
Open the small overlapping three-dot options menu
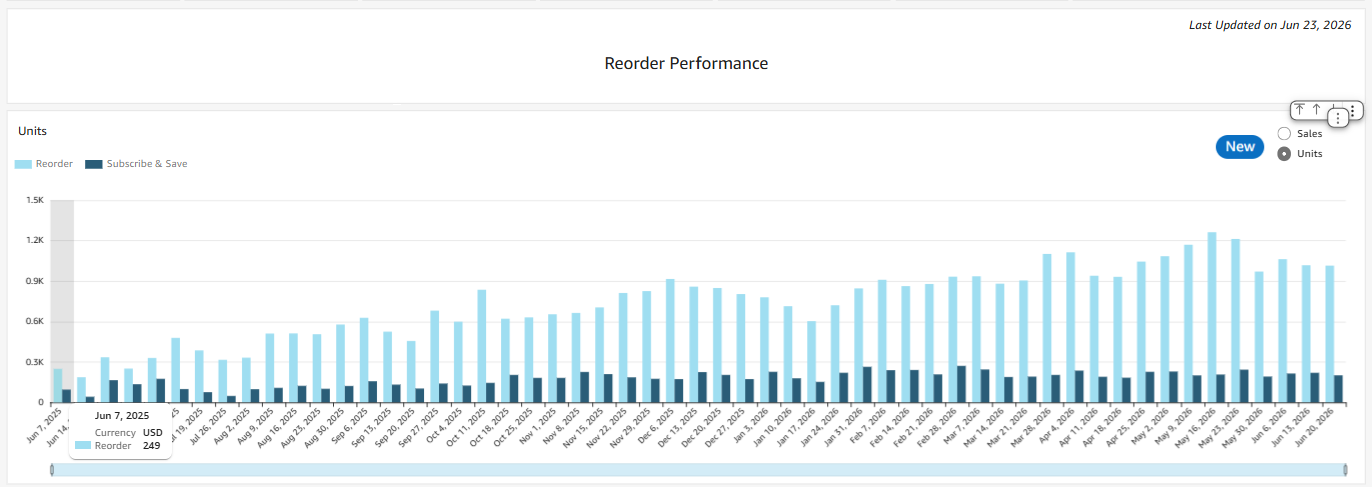coord(1339,118)
